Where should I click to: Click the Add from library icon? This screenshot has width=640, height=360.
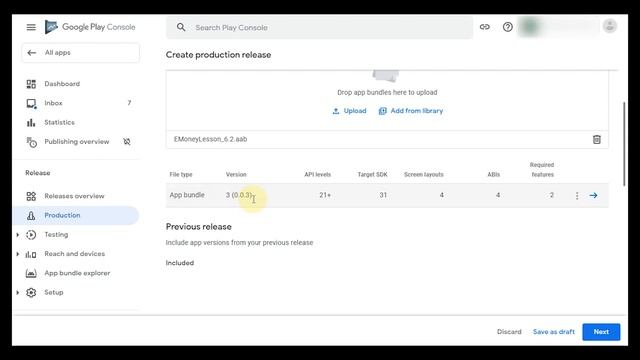[382, 111]
